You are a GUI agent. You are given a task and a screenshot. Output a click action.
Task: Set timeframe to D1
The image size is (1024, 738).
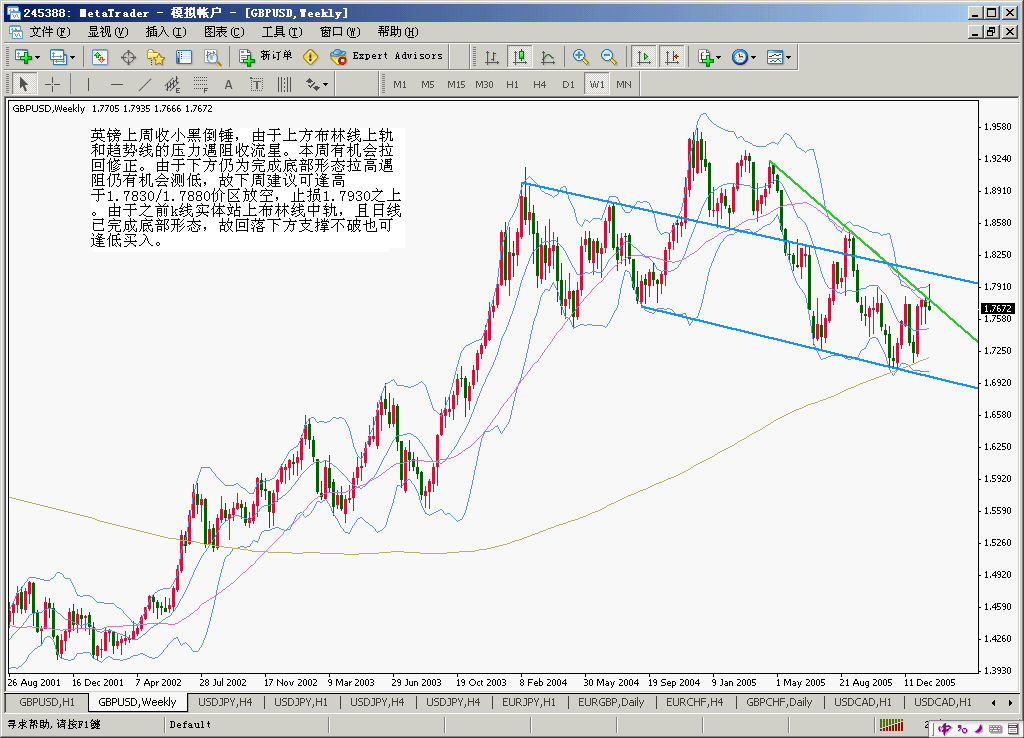(568, 84)
